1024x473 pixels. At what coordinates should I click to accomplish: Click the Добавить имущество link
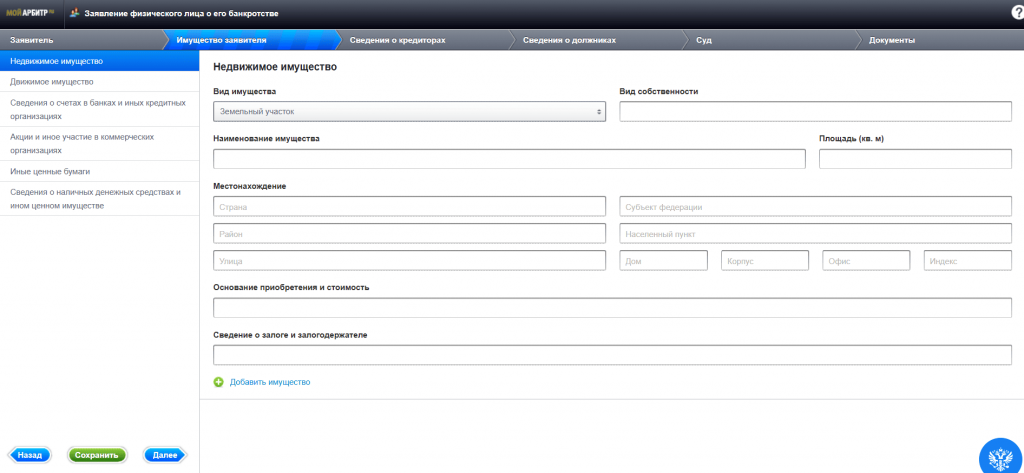click(270, 382)
